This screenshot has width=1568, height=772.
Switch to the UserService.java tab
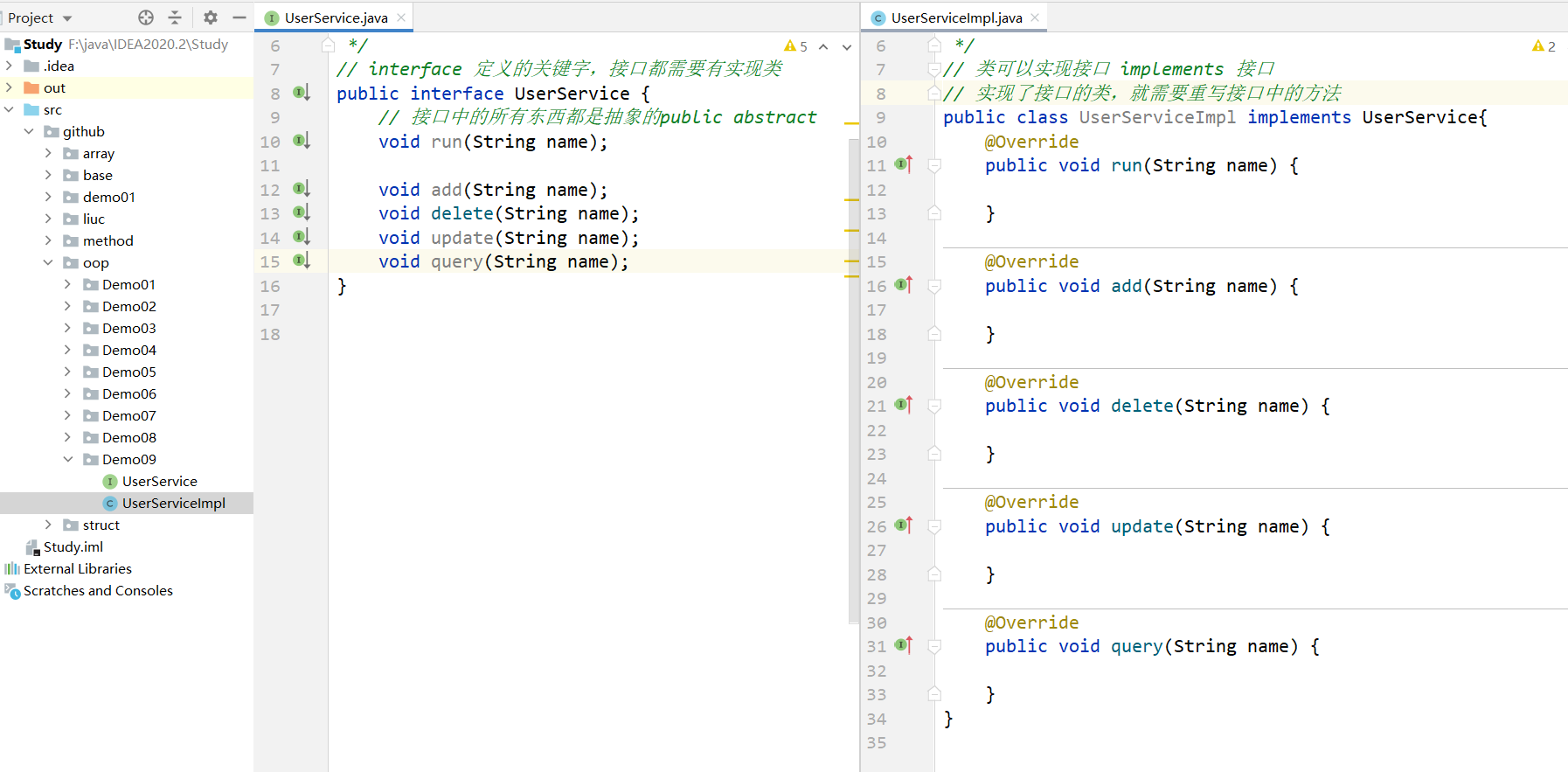[x=335, y=17]
